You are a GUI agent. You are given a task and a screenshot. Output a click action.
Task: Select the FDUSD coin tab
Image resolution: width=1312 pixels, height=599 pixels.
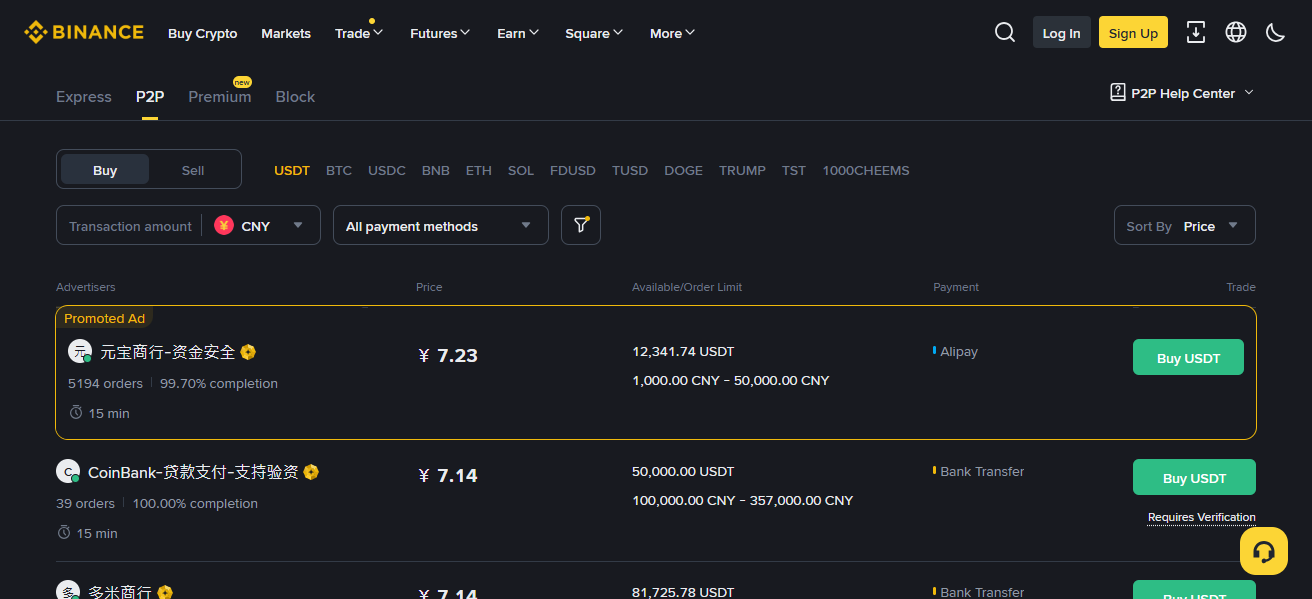573,170
